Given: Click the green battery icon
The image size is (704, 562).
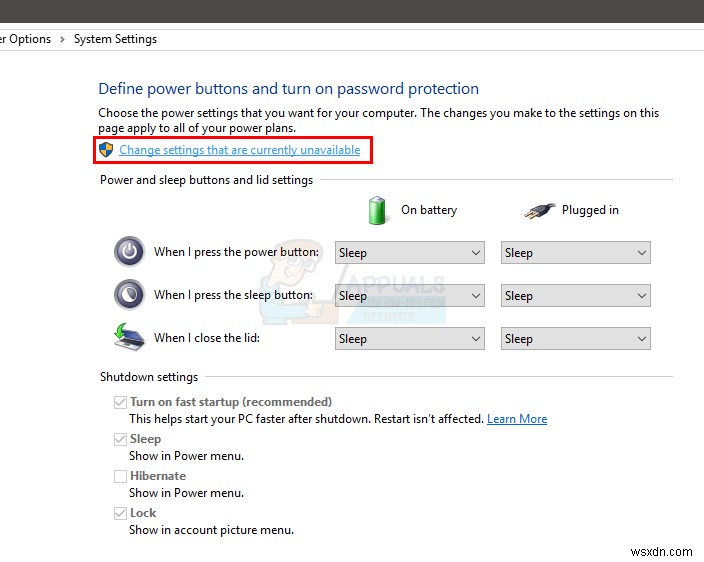Looking at the screenshot, I should click(x=378, y=210).
